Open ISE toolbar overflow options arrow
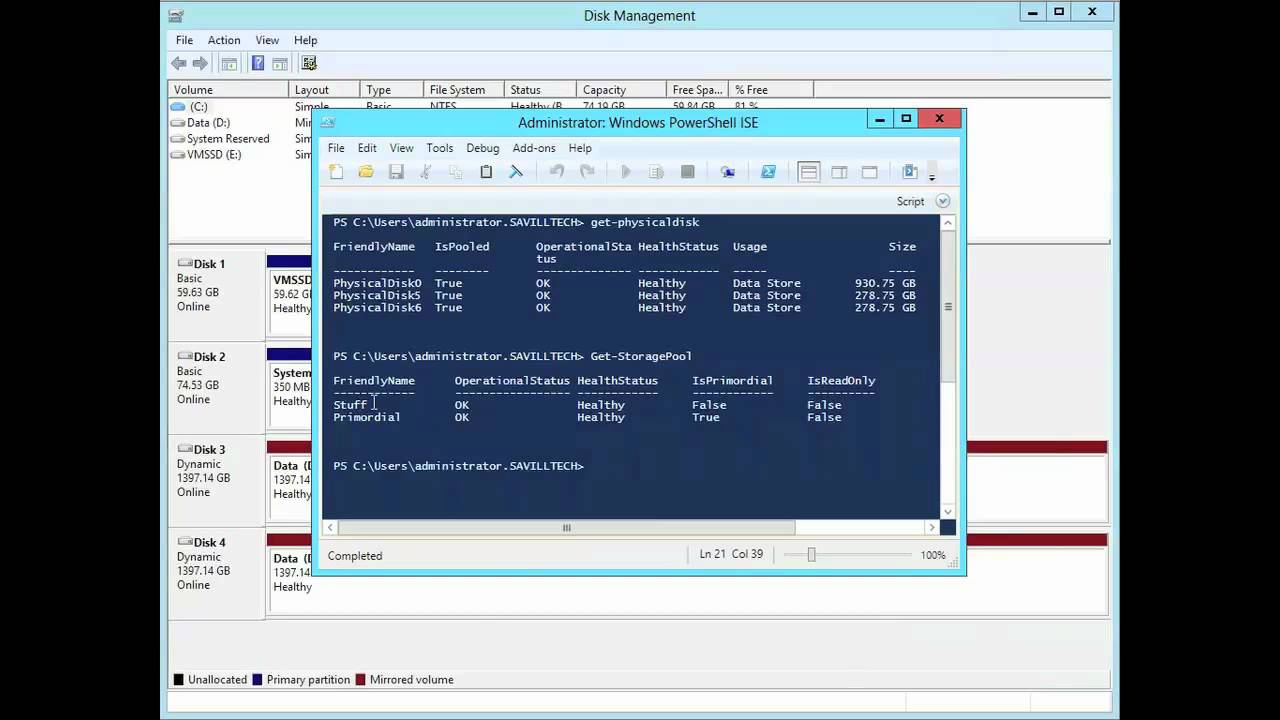Image resolution: width=1280 pixels, height=720 pixels. [x=932, y=177]
